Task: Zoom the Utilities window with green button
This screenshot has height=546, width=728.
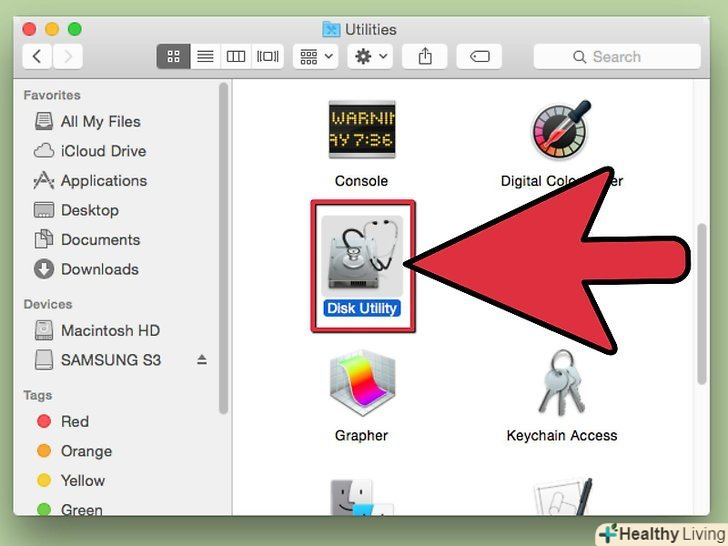Action: point(75,29)
